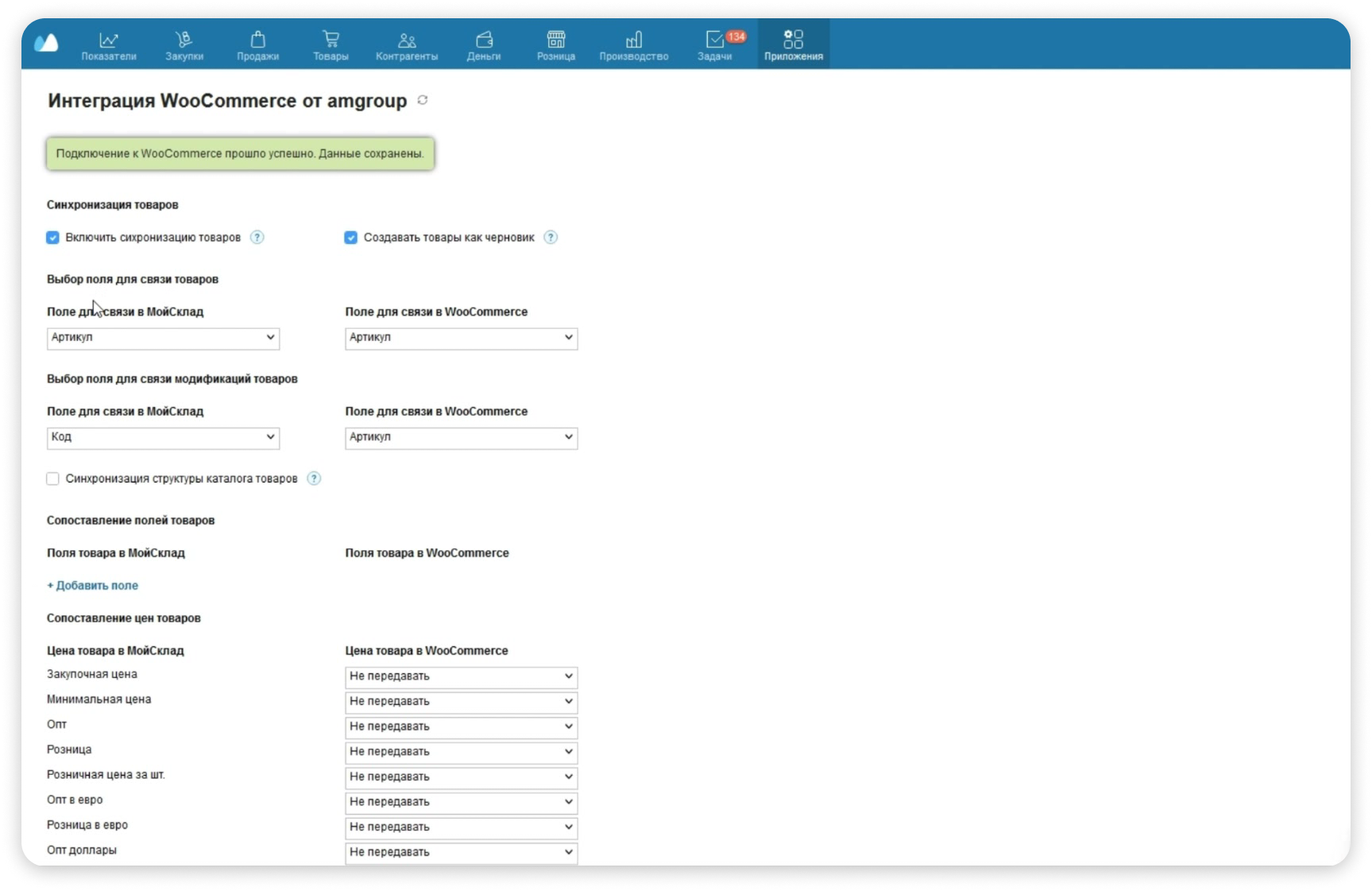This screenshot has width=1372, height=891.
Task: Open WooCommerce modification link field dropdown
Action: (461, 437)
